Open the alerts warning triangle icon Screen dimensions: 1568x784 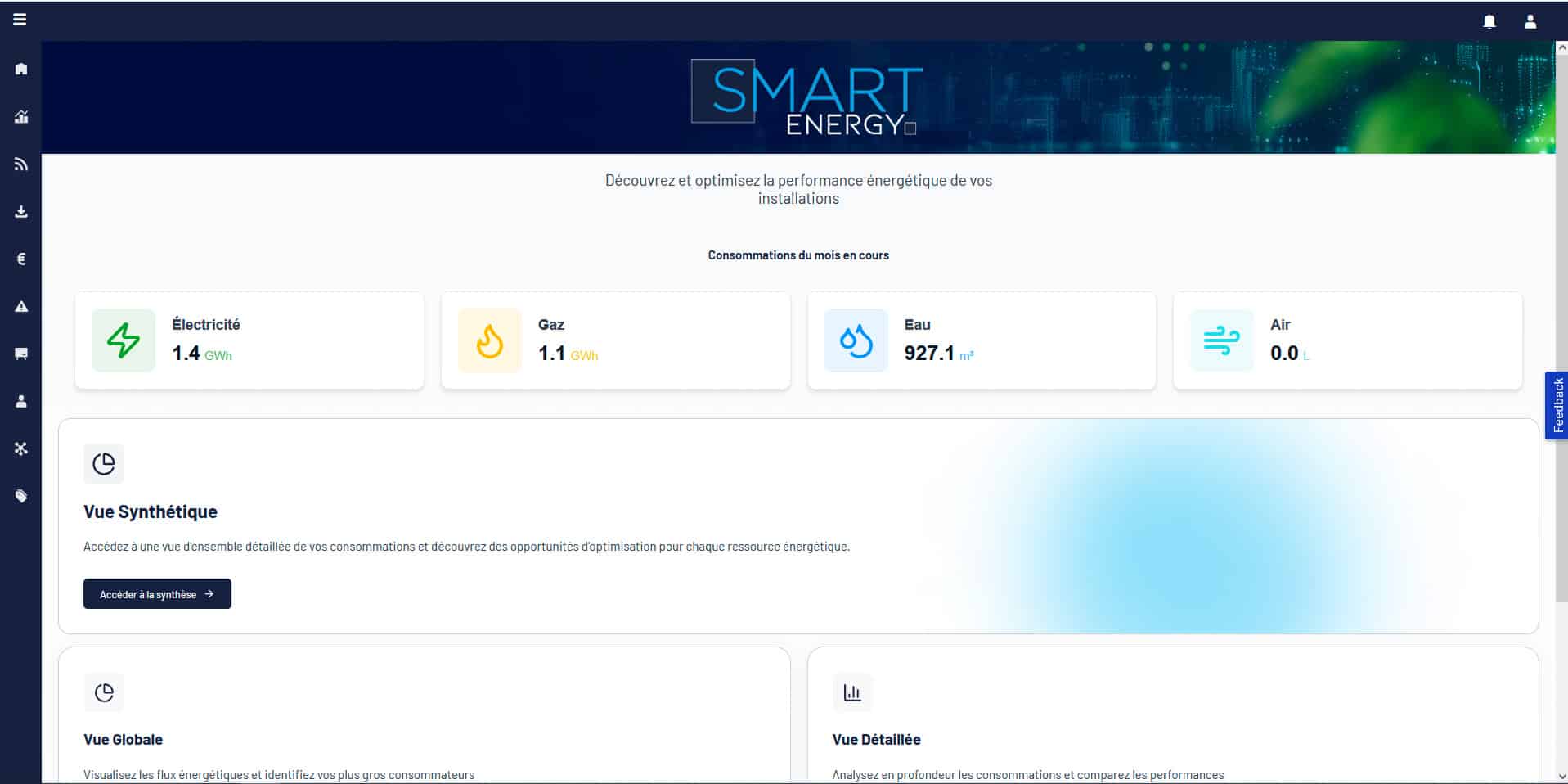pos(21,307)
